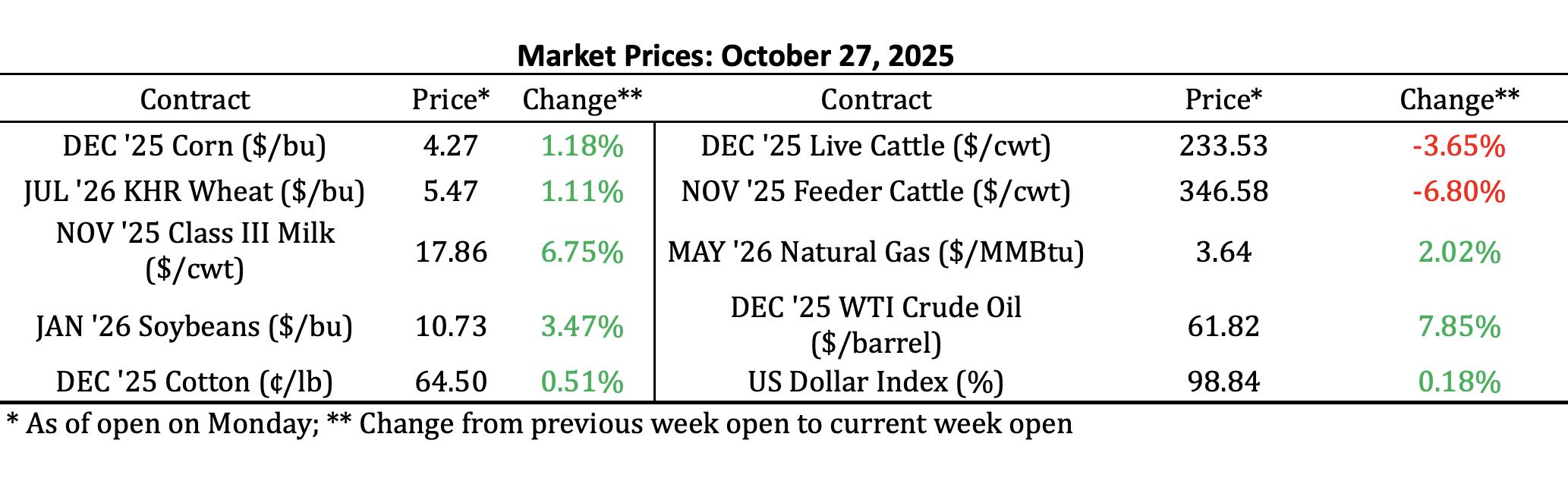Select the MAY '26 Natural Gas label
Screen dimensions: 1568x481
click(x=876, y=252)
